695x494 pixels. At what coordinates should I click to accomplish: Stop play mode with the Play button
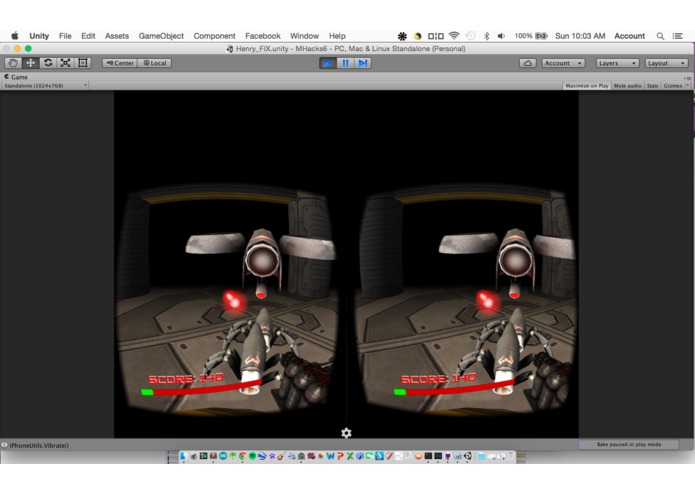click(328, 63)
